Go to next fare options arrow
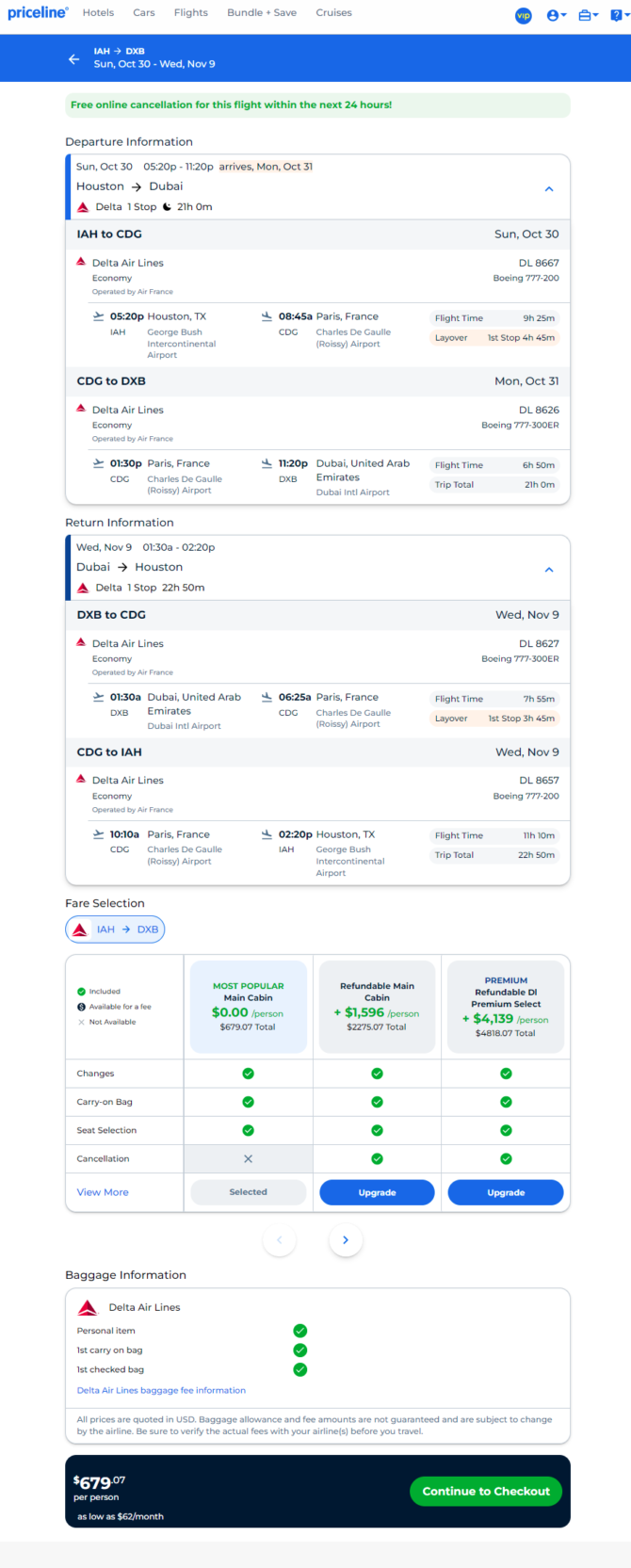631x1568 pixels. click(x=346, y=1239)
